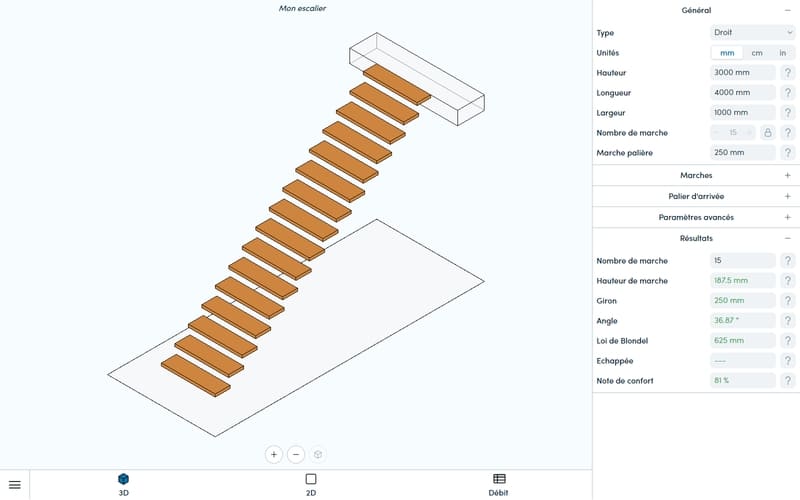Show help for Marche palière
The height and width of the screenshot is (500, 800).
[x=788, y=153]
